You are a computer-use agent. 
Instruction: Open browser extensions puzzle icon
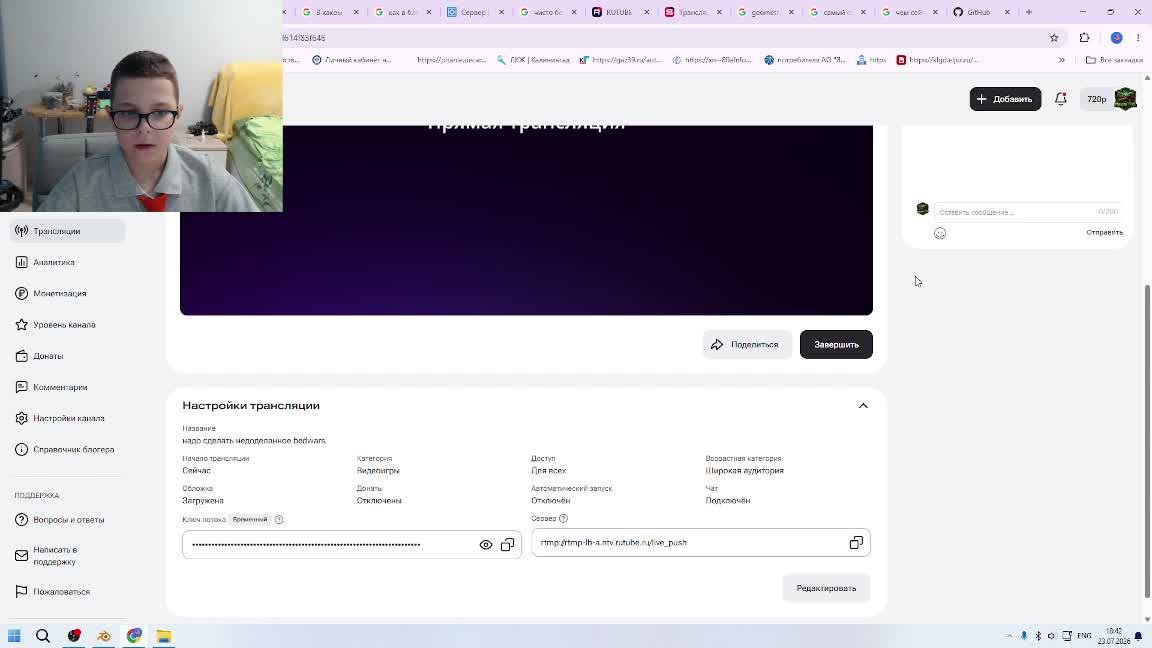[x=1084, y=37]
